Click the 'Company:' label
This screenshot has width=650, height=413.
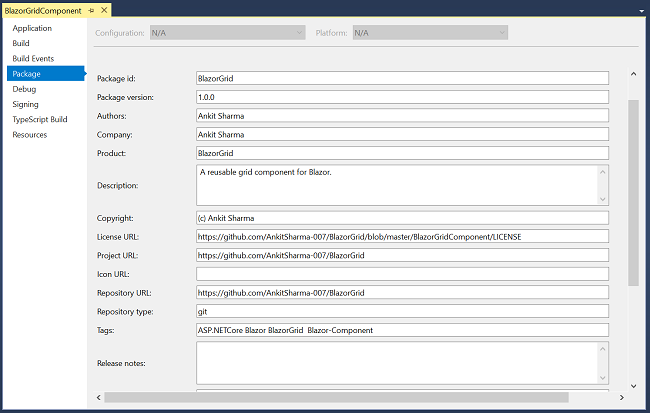click(114, 134)
